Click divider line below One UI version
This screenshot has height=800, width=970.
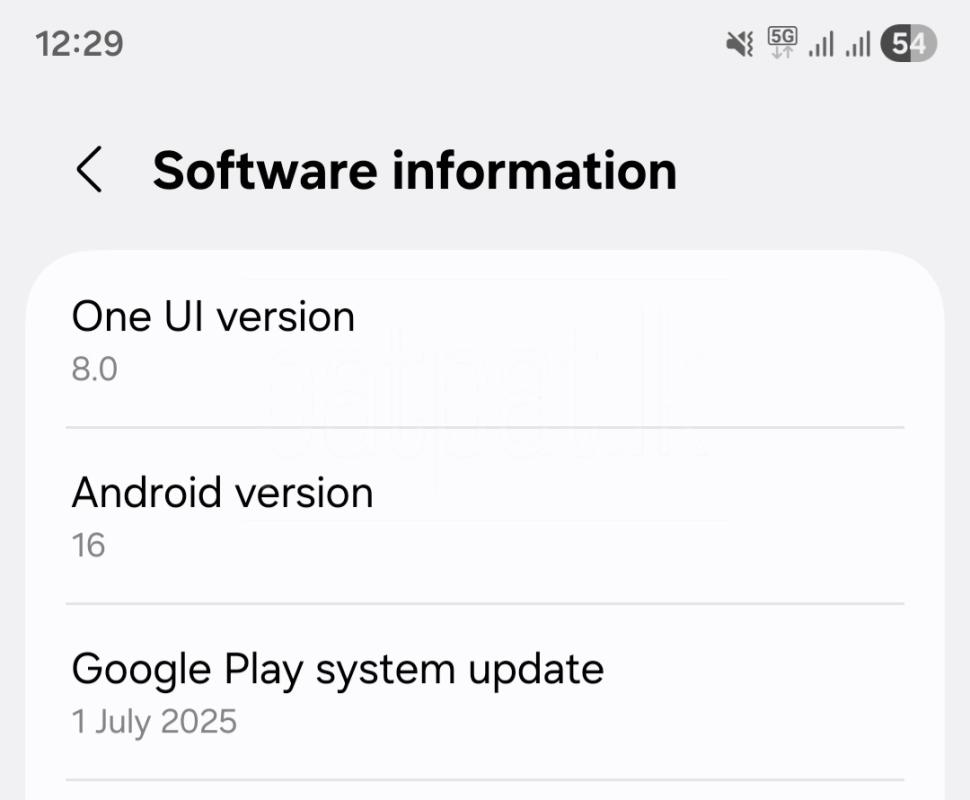pos(485,427)
